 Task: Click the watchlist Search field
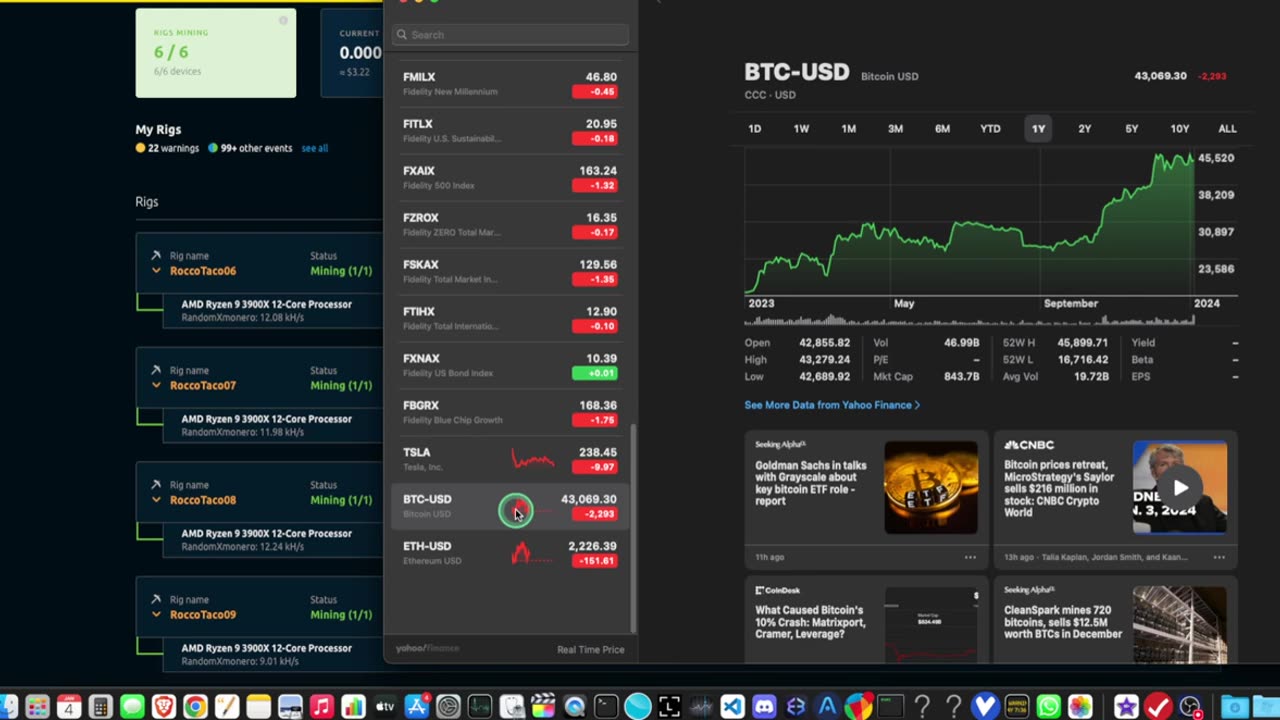[x=510, y=34]
